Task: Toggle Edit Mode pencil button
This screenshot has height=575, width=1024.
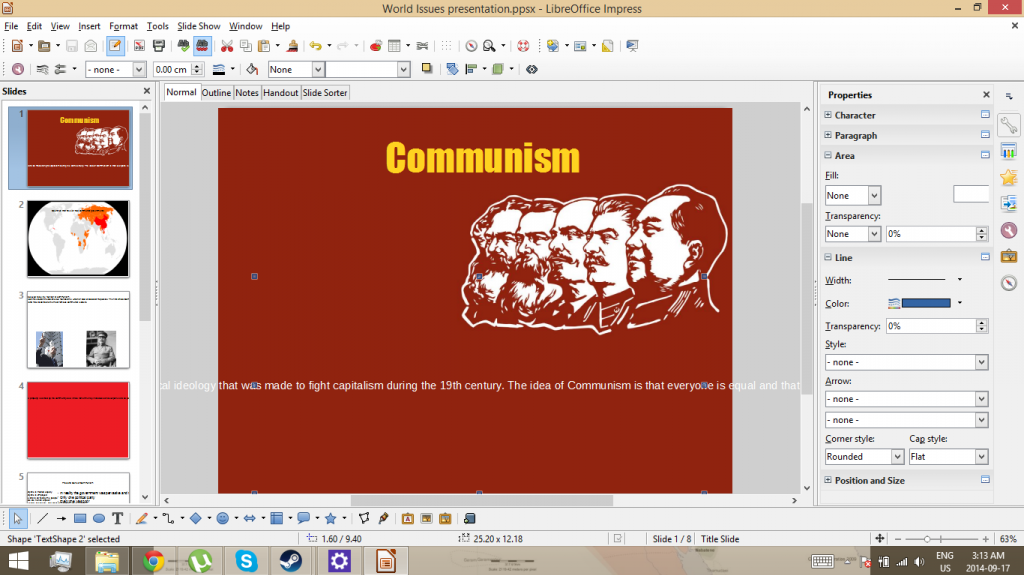Action: [115, 46]
